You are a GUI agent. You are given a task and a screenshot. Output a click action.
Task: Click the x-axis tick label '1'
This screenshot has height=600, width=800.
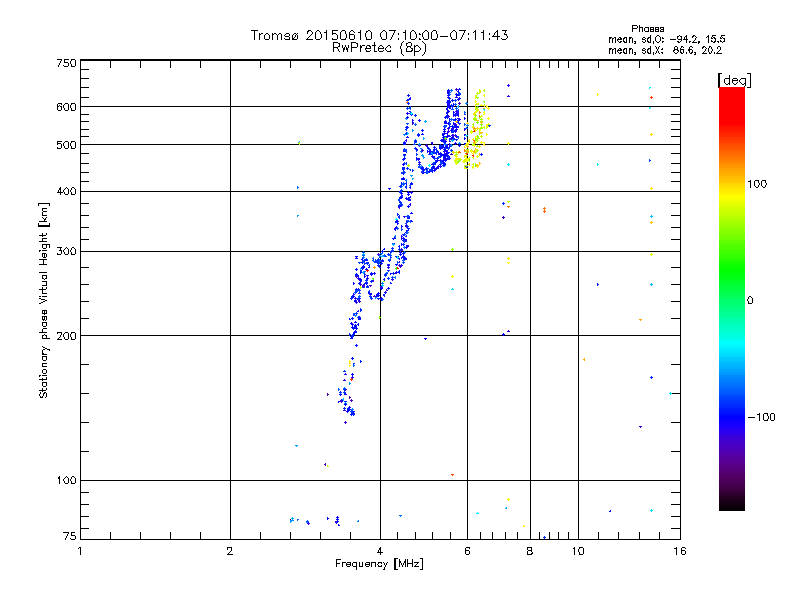pos(80,551)
